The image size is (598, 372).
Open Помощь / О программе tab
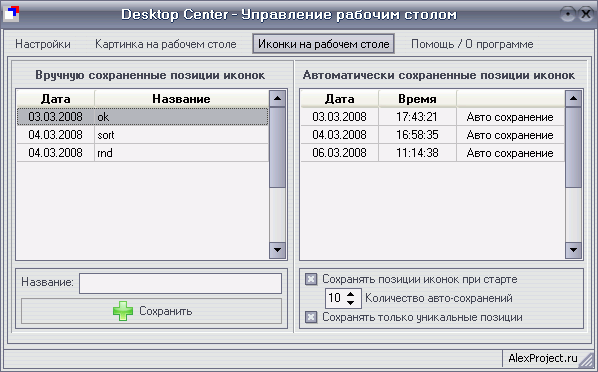click(472, 44)
